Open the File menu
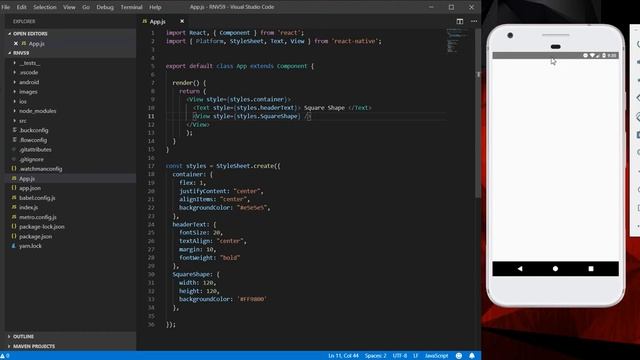640x360 pixels. (x=6, y=7)
